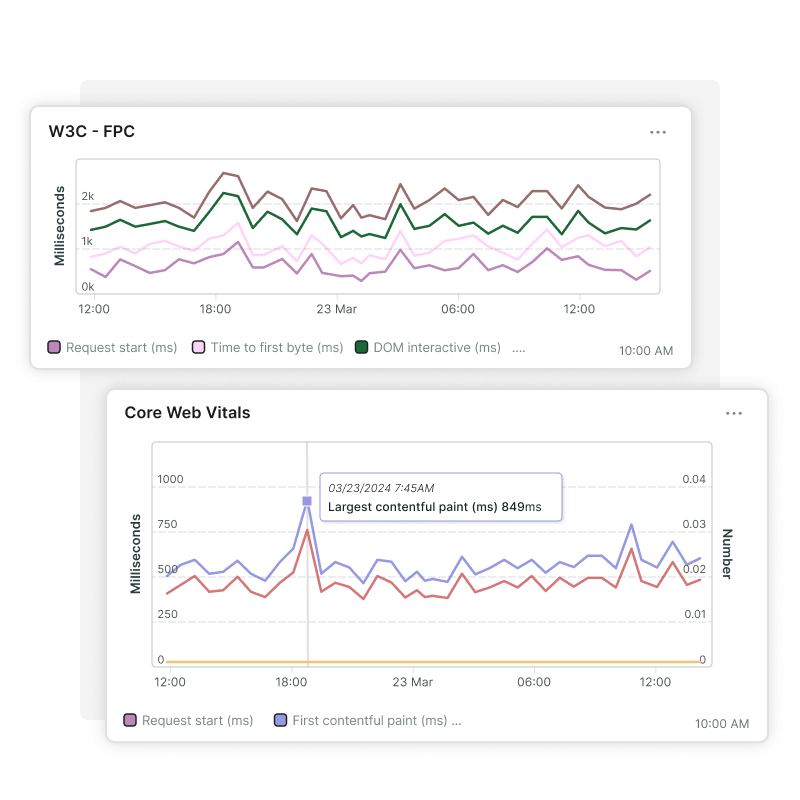This screenshot has height=800, width=800.
Task: Click the highlighted square peak data point
Action: pos(307,501)
